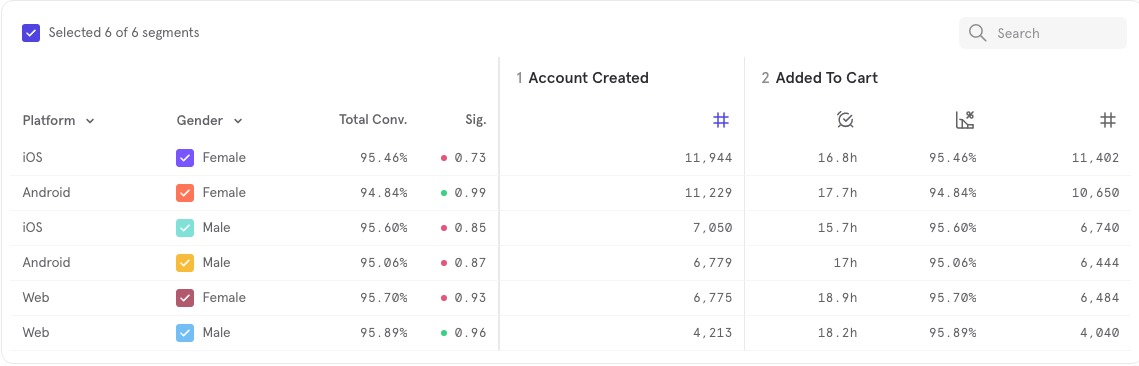
Task: Select the count icon under Added To Cart
Action: (x=1108, y=121)
